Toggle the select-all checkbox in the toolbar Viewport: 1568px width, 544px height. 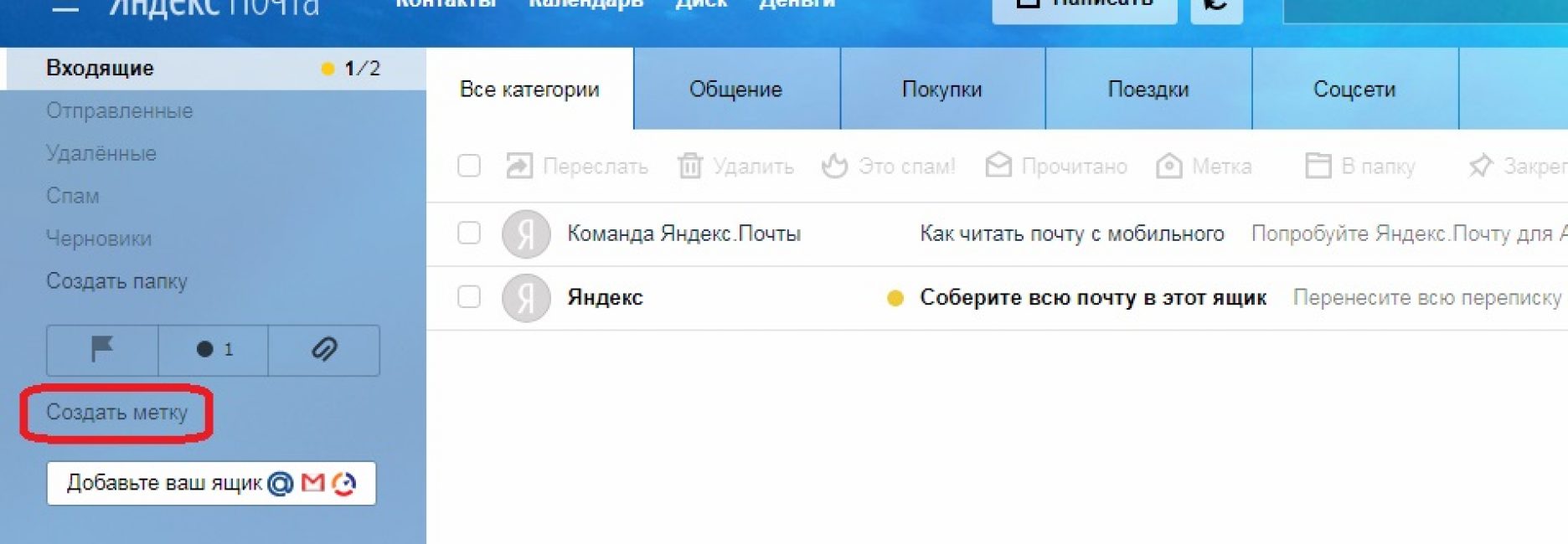469,166
